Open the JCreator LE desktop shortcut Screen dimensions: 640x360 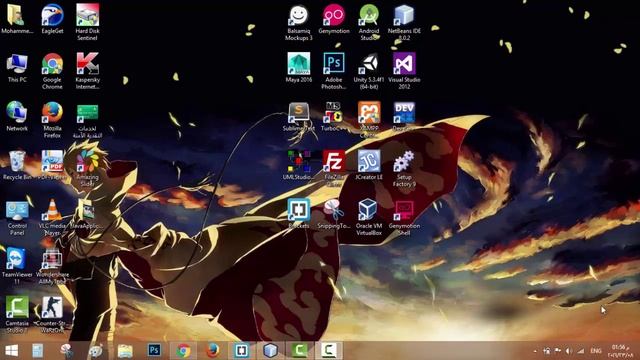[x=369, y=165]
